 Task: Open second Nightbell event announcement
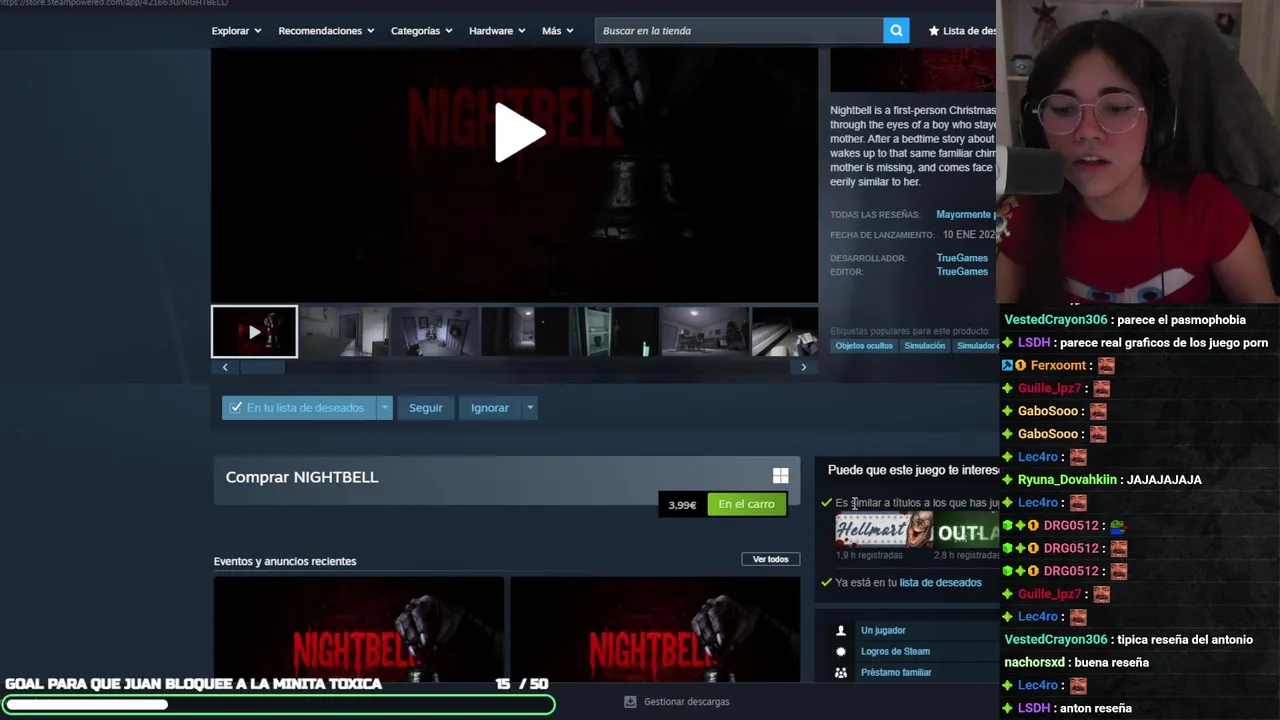(x=655, y=629)
